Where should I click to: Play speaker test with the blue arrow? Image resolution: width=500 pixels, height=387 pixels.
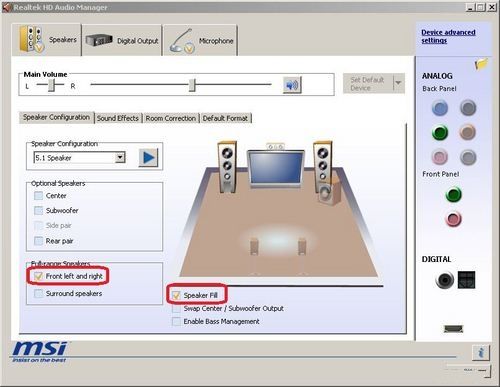148,158
